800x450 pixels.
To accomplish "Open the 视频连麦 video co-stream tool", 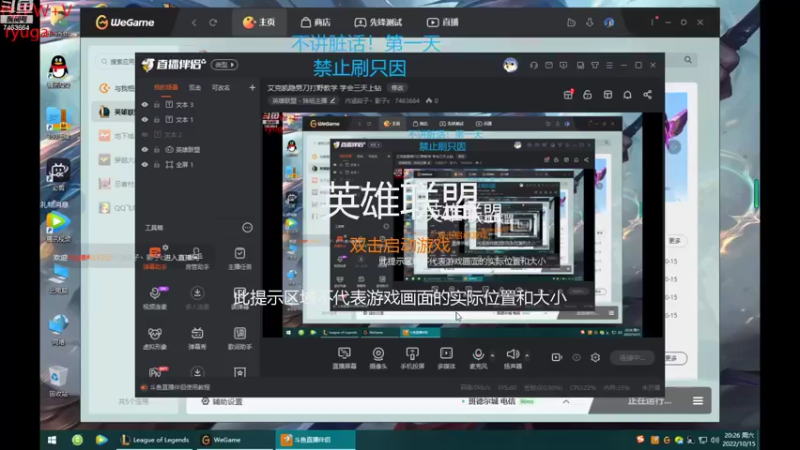I will (155, 297).
